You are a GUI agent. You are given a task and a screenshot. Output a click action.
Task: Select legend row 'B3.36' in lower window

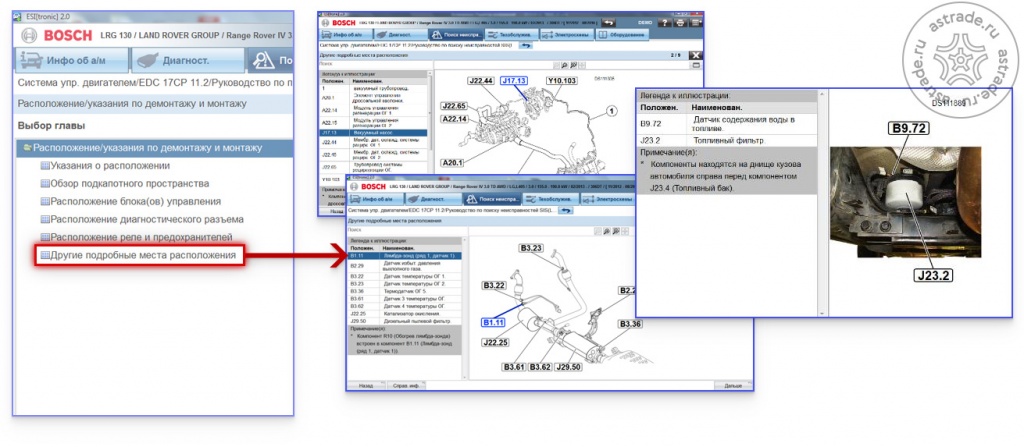click(x=404, y=291)
